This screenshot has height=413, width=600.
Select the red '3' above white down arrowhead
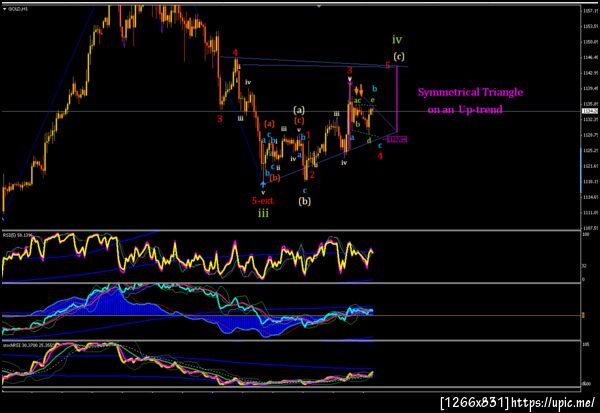pyautogui.click(x=349, y=70)
